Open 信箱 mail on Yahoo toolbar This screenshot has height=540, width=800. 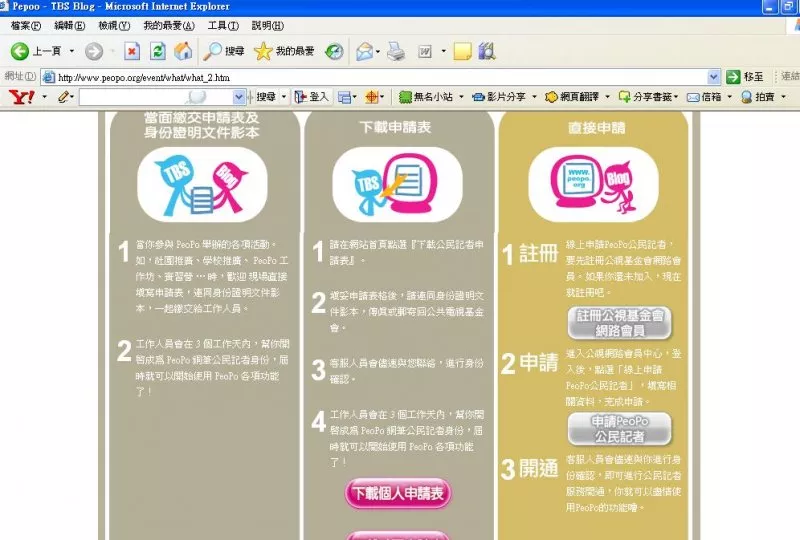pyautogui.click(x=704, y=96)
